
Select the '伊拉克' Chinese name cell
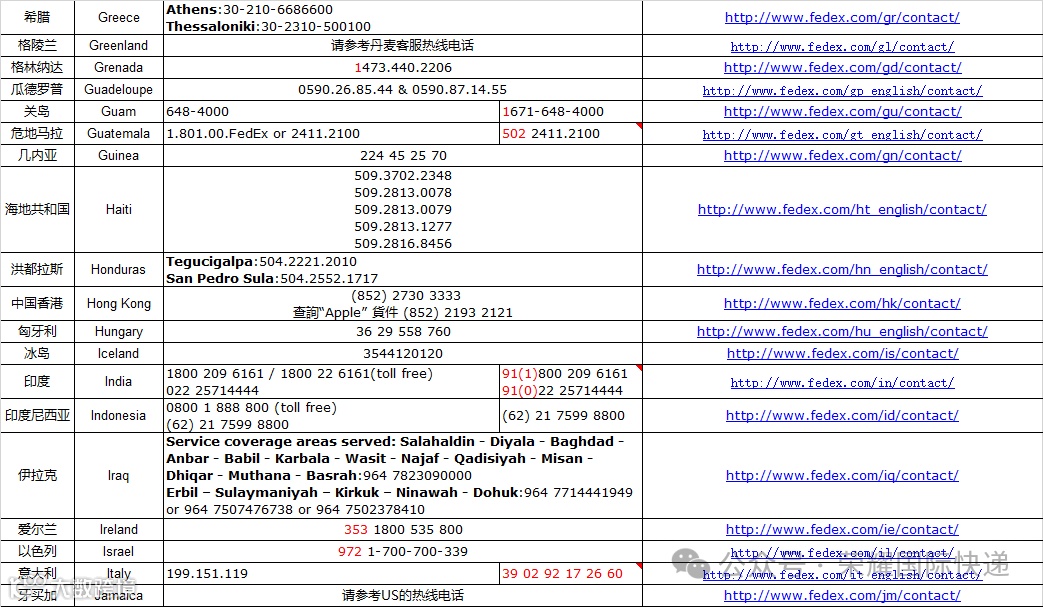[37, 475]
